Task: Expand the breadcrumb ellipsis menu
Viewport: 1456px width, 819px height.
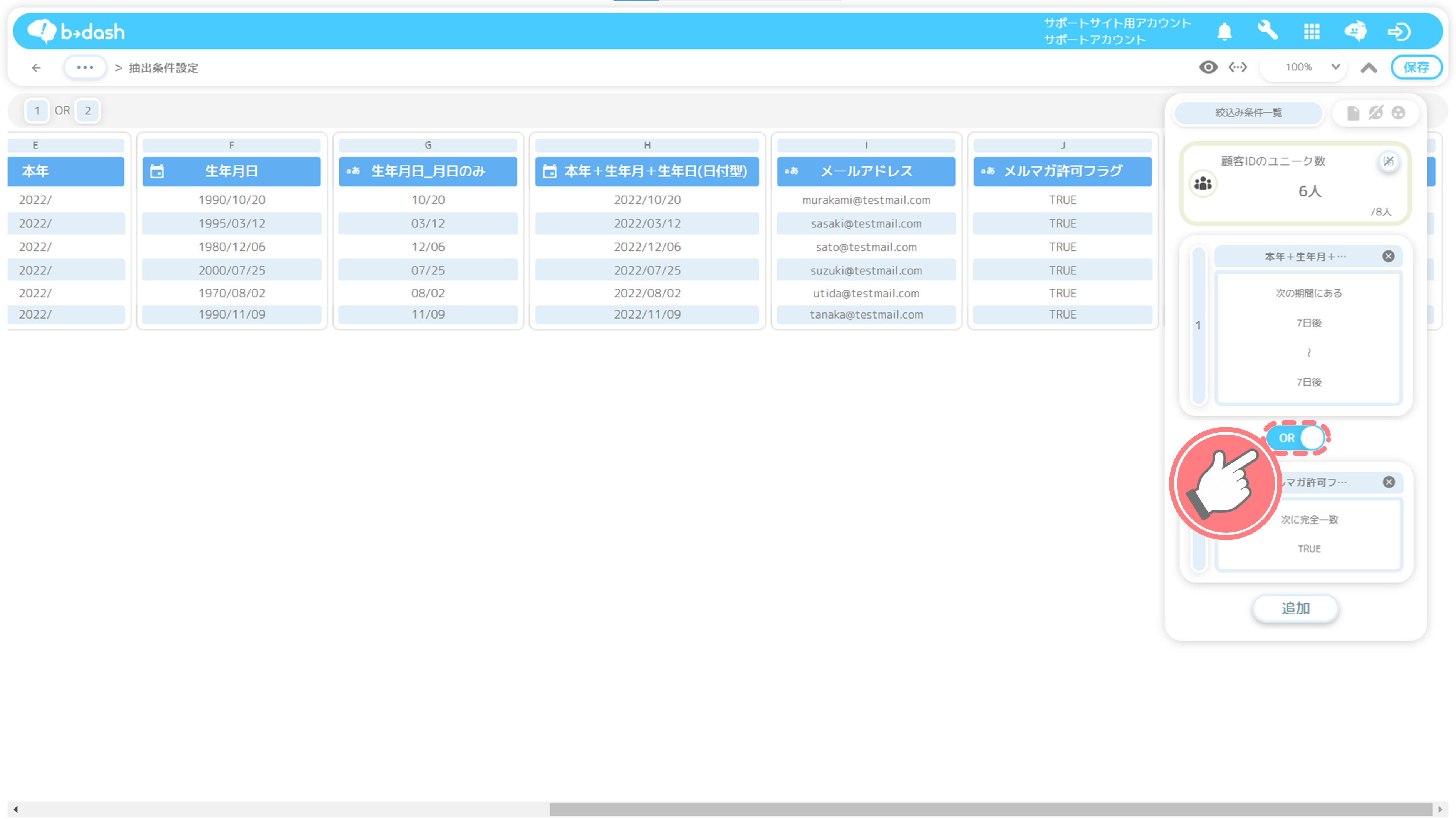Action: (x=85, y=67)
